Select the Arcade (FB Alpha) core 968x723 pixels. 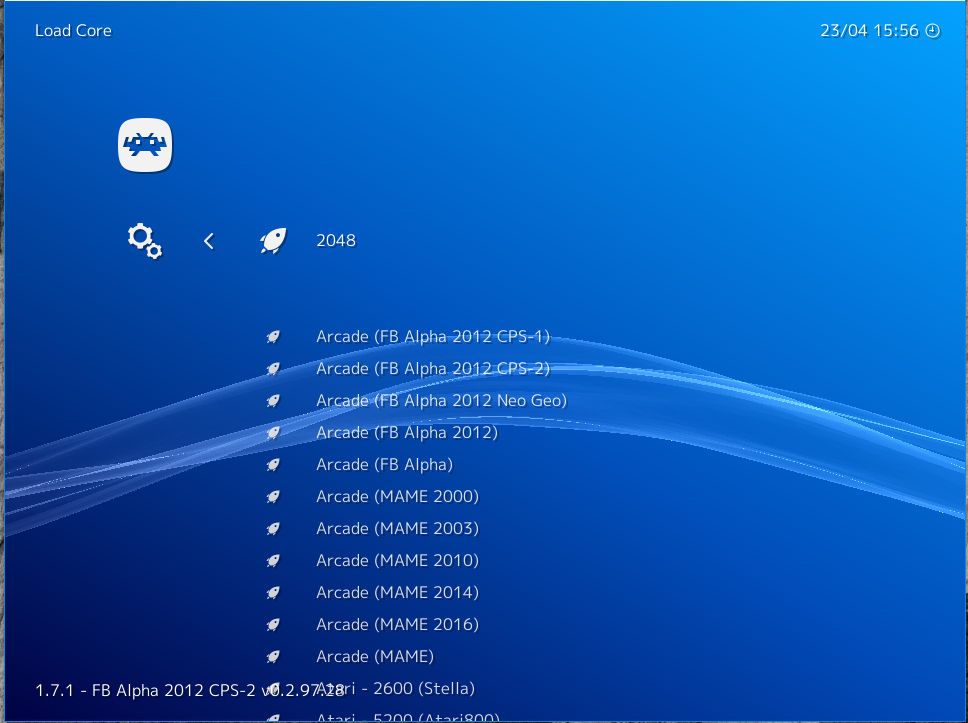pyautogui.click(x=385, y=465)
